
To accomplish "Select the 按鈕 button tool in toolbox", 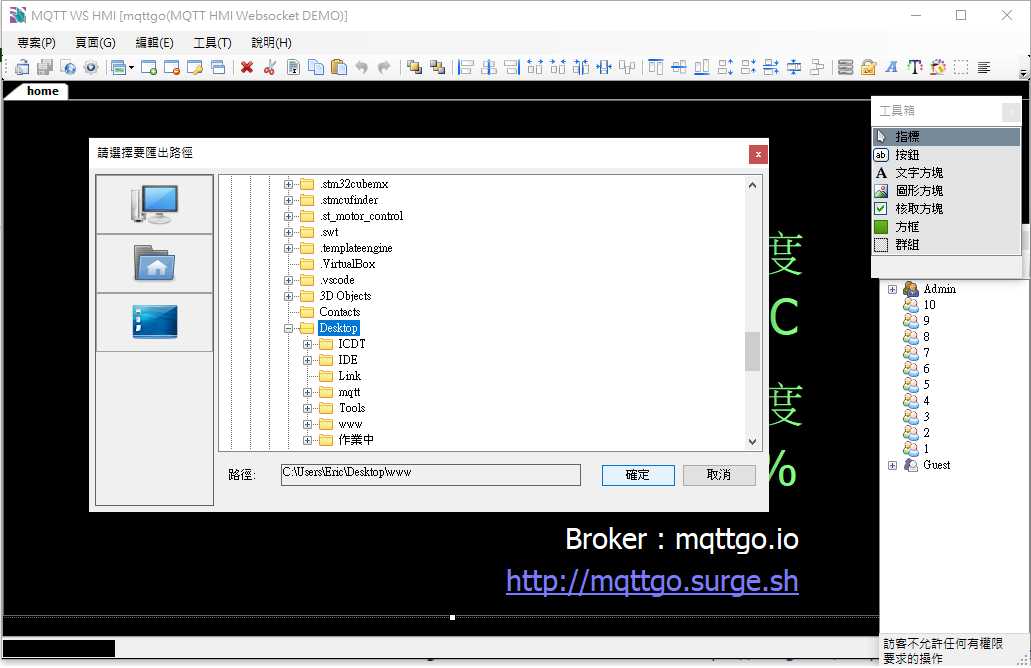I will pos(946,155).
